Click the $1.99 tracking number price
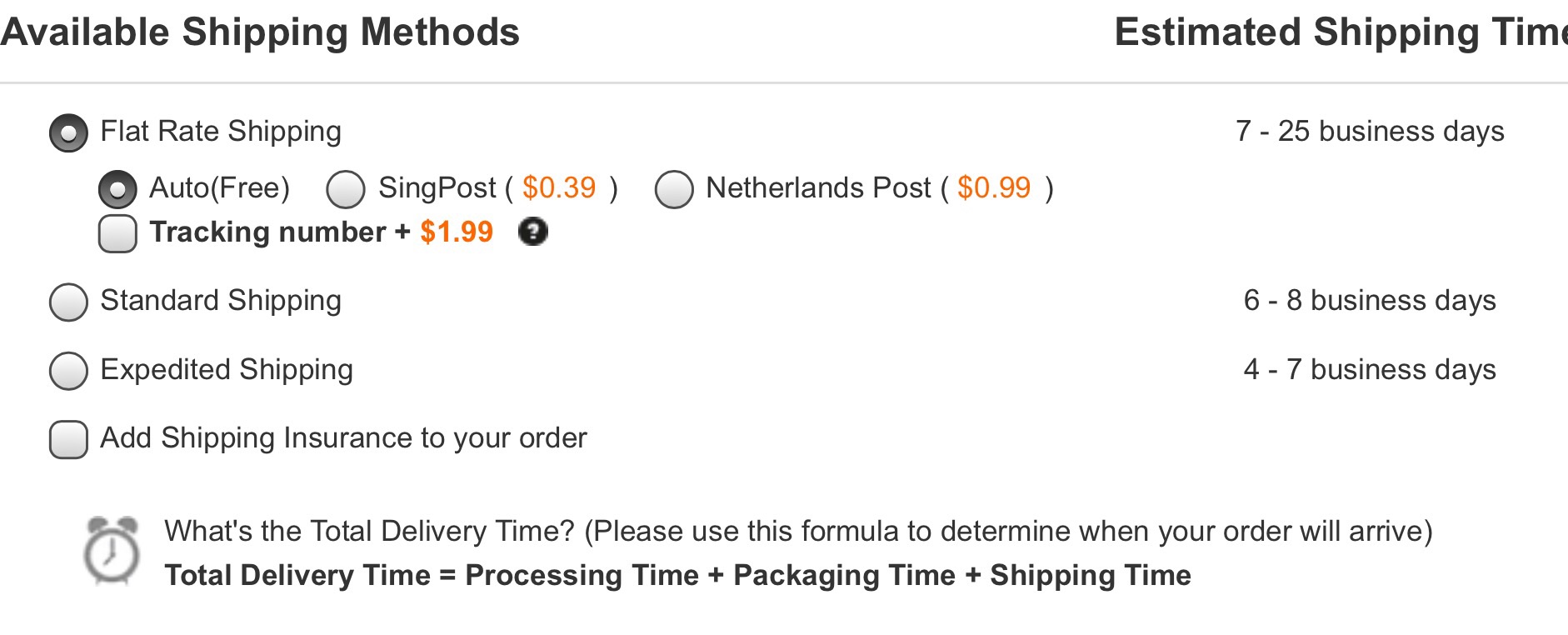 457,232
